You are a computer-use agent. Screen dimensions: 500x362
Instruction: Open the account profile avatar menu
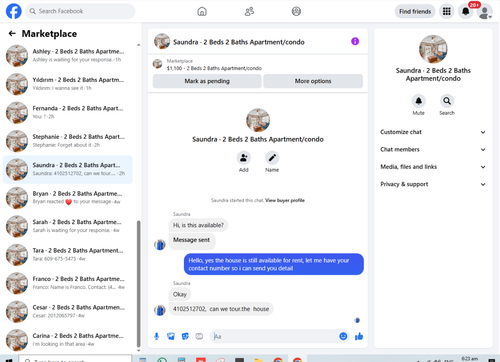(485, 12)
